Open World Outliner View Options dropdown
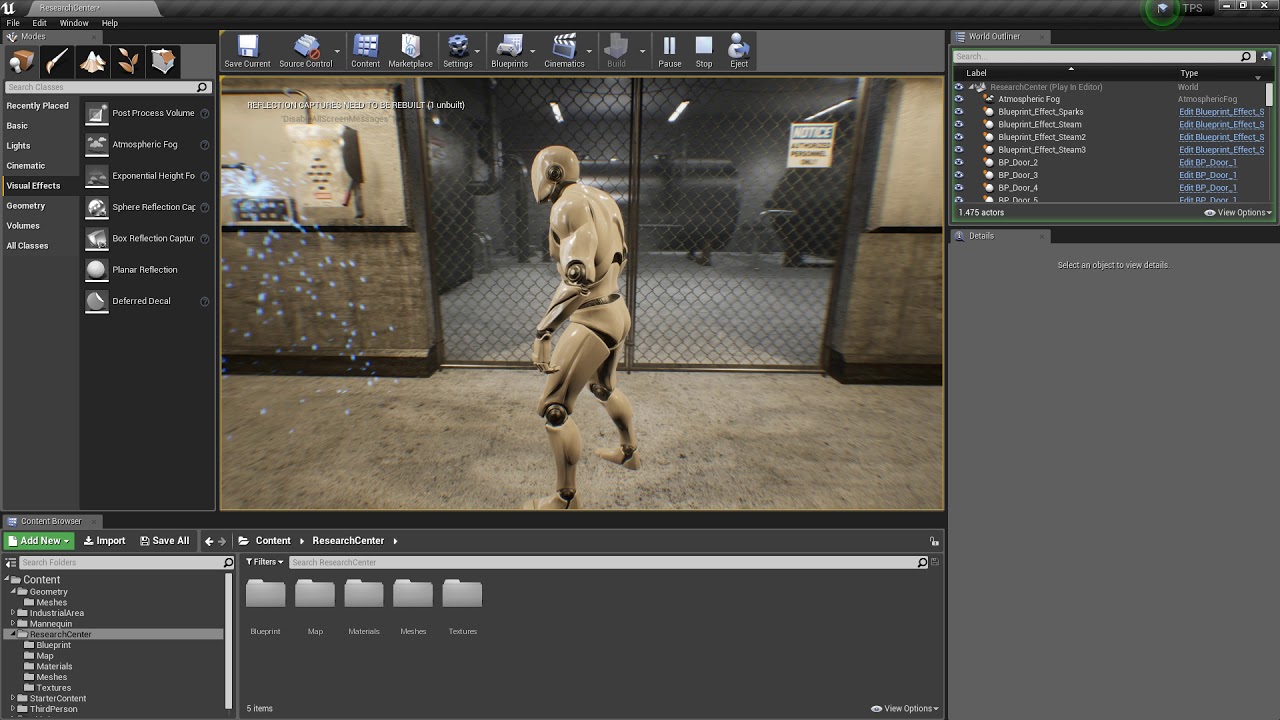Image resolution: width=1280 pixels, height=720 pixels. (x=1238, y=213)
